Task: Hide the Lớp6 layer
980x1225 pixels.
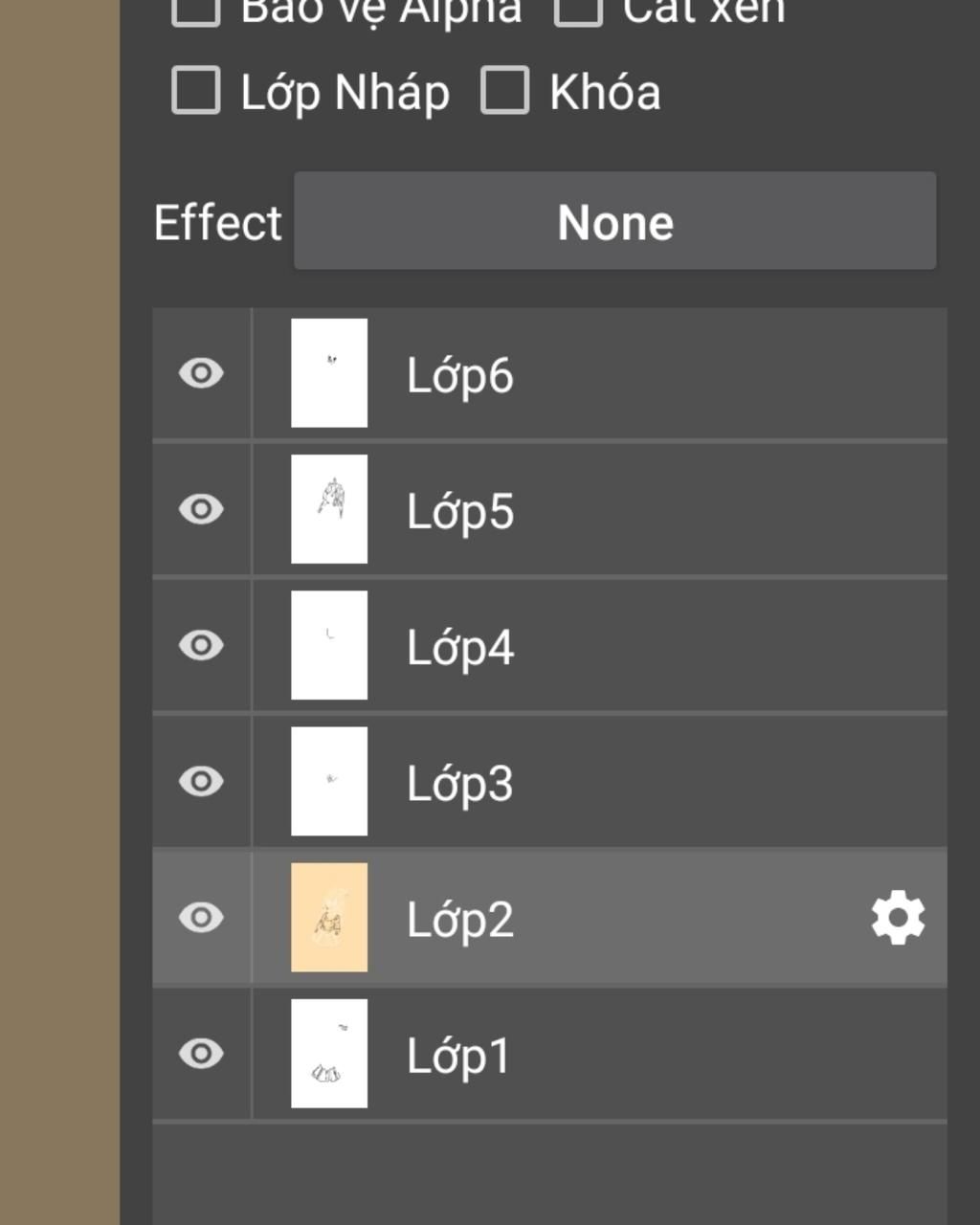Action: pyautogui.click(x=201, y=373)
